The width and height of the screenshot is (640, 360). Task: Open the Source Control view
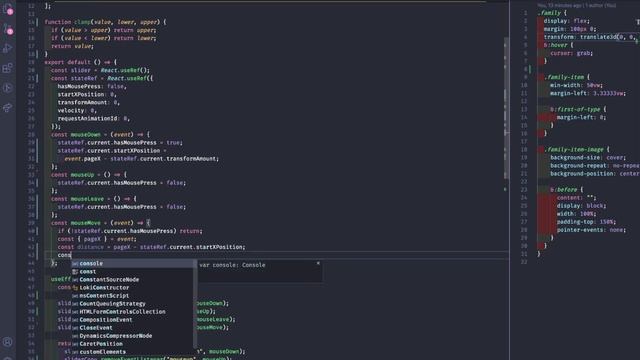(7, 29)
